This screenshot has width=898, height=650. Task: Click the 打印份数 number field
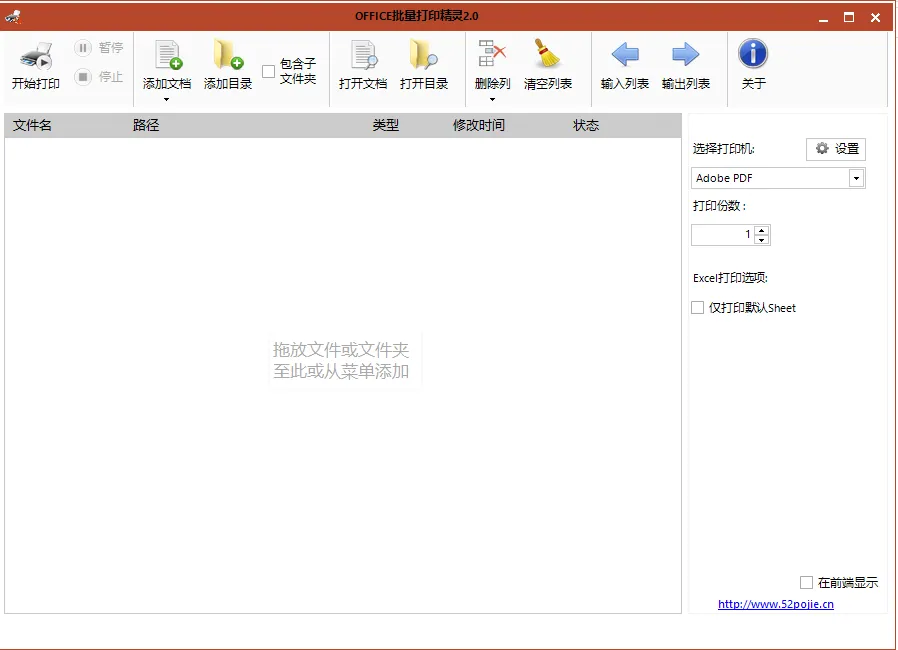tap(723, 235)
